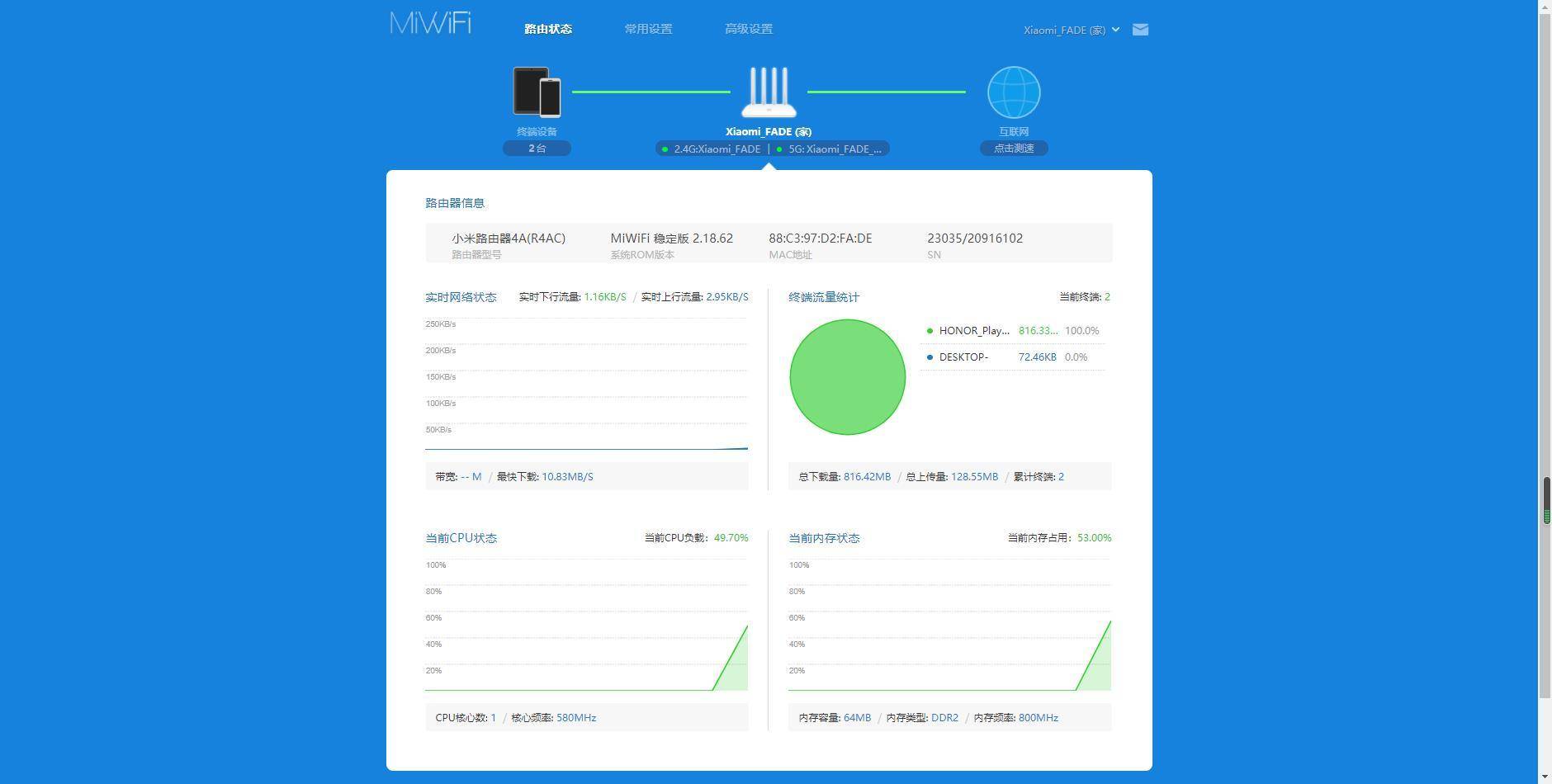Select the 5G: Xiaomi_FADE network label
This screenshot has width=1552, height=784.
click(834, 149)
